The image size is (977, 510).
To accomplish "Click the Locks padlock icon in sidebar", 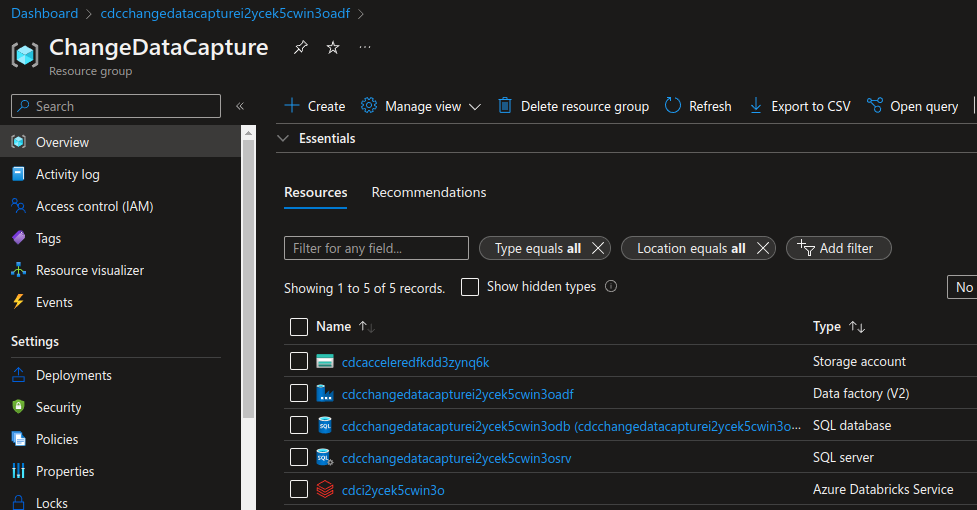I will pyautogui.click(x=19, y=502).
